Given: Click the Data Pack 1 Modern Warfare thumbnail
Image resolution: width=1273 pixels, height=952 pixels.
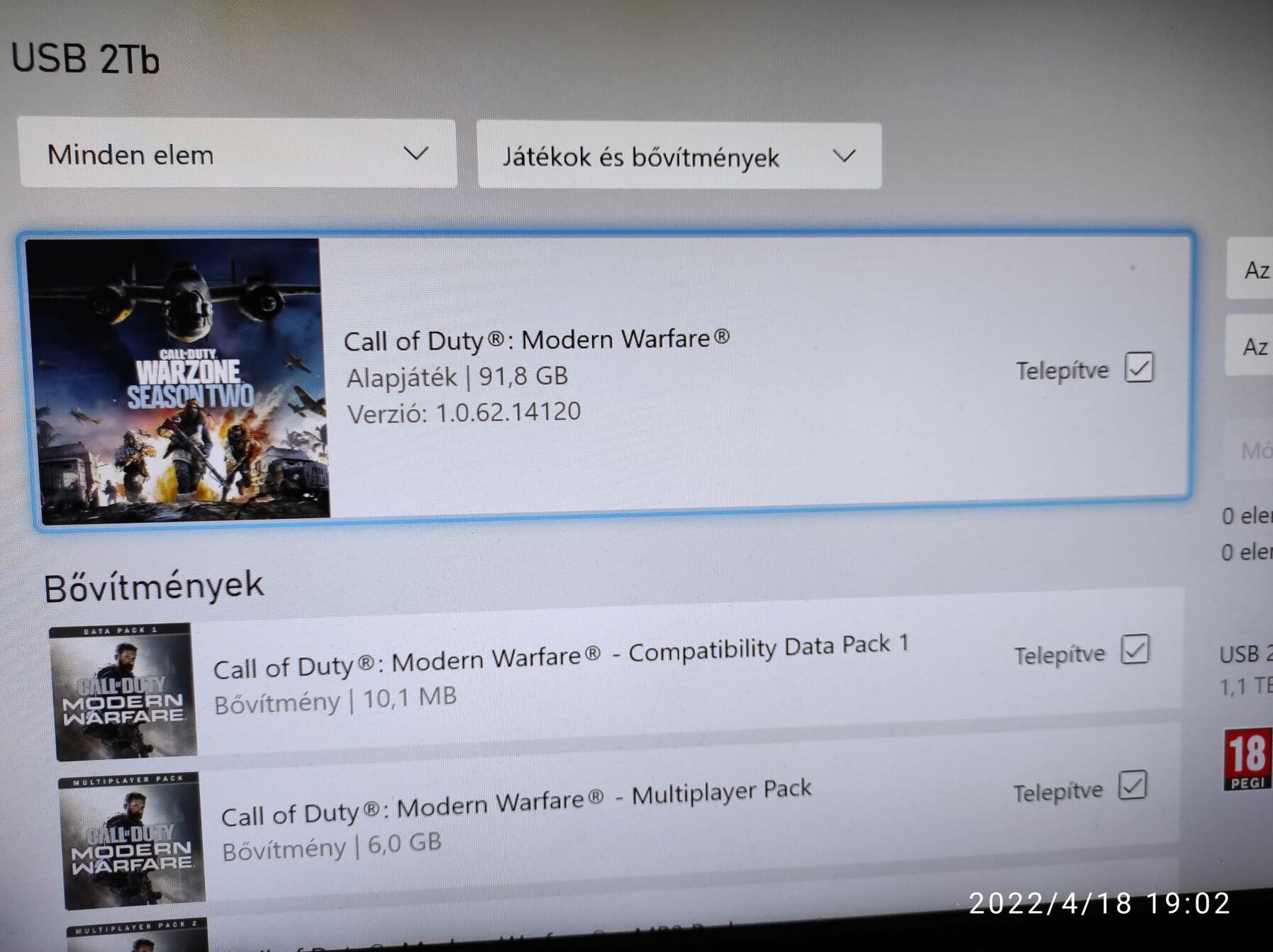Looking at the screenshot, I should pyautogui.click(x=123, y=692).
